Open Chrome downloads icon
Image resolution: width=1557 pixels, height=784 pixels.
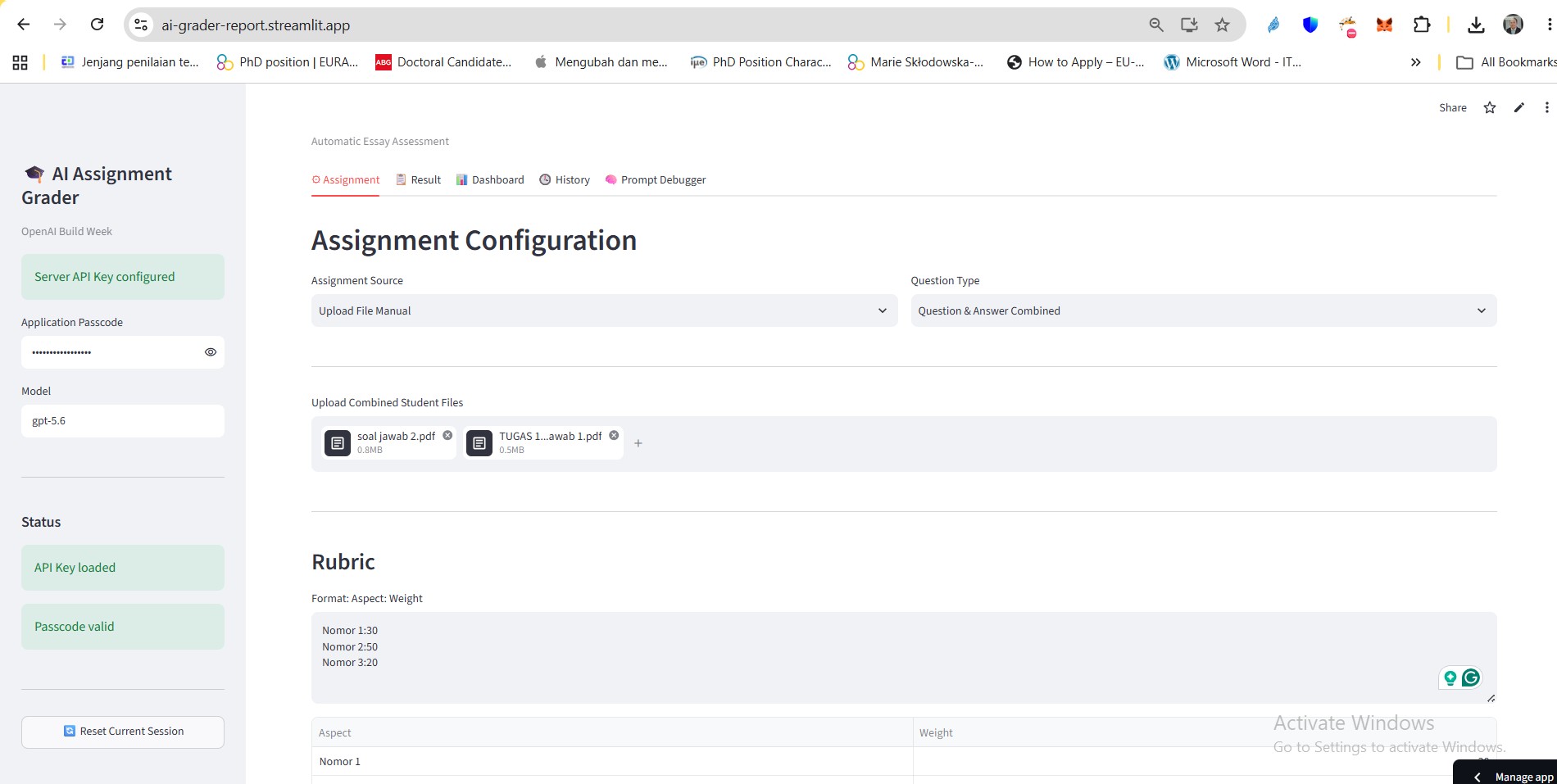click(x=1476, y=25)
